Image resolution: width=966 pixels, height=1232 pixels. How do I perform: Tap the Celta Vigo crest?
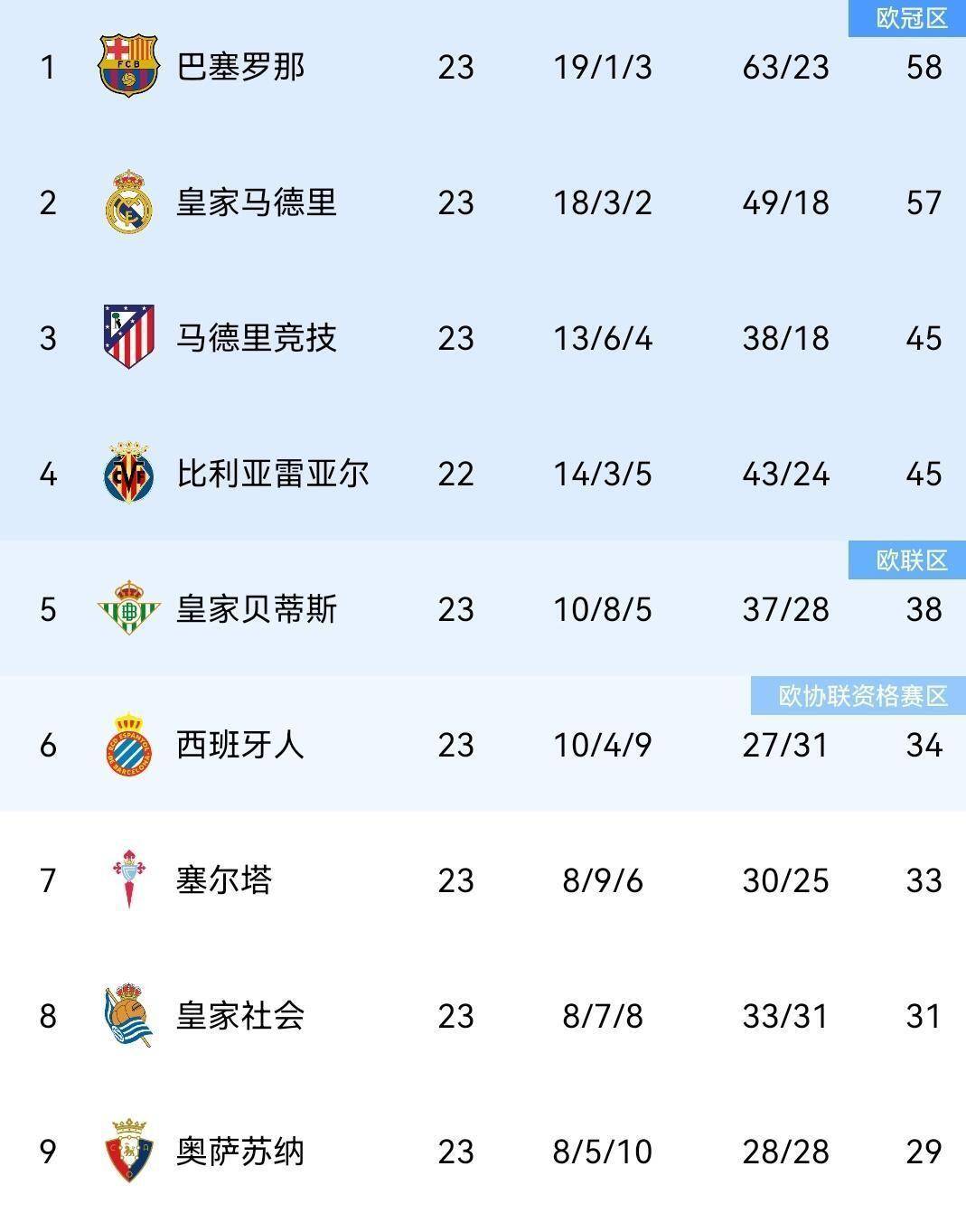(x=128, y=879)
